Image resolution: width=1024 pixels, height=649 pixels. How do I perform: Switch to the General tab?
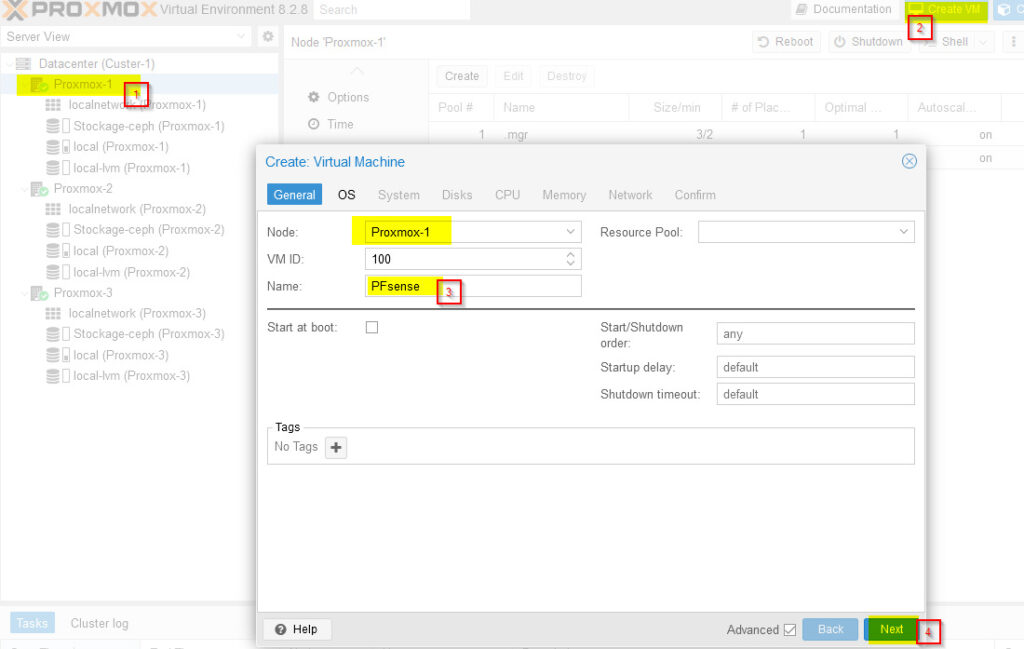pos(295,195)
